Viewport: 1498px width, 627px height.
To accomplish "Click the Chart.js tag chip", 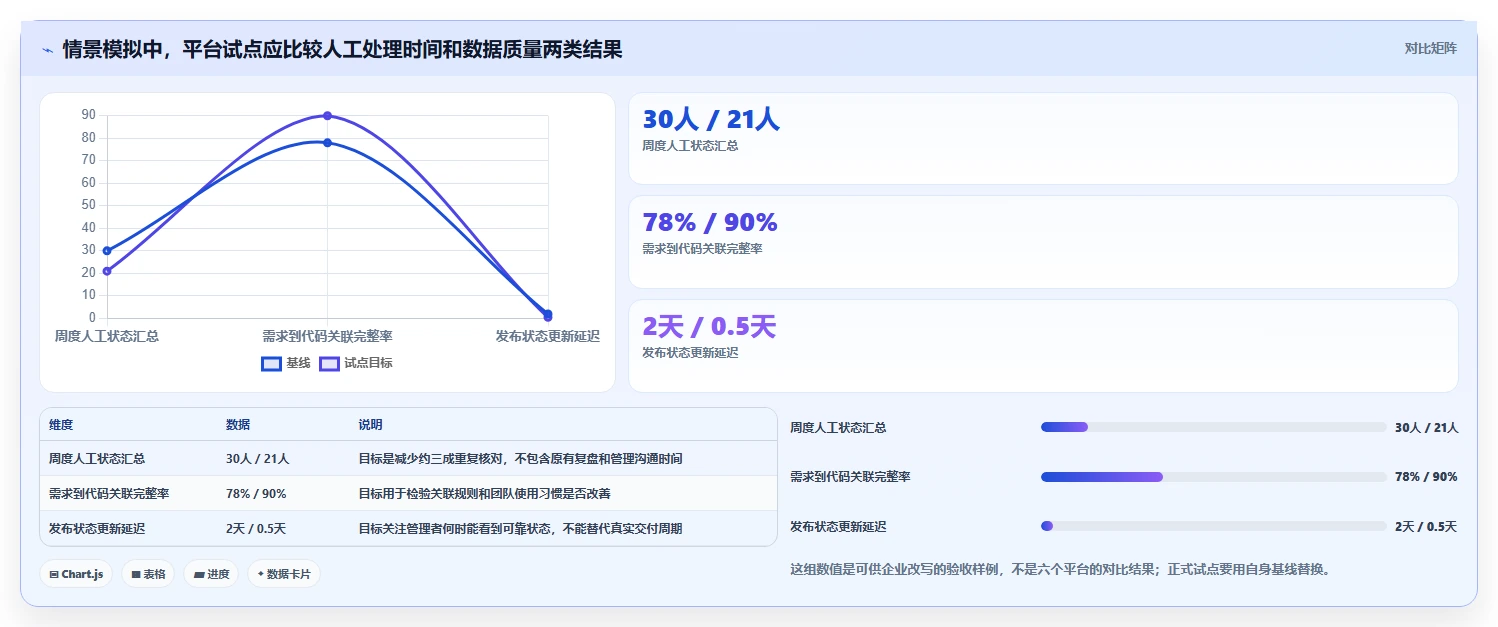I will point(76,574).
